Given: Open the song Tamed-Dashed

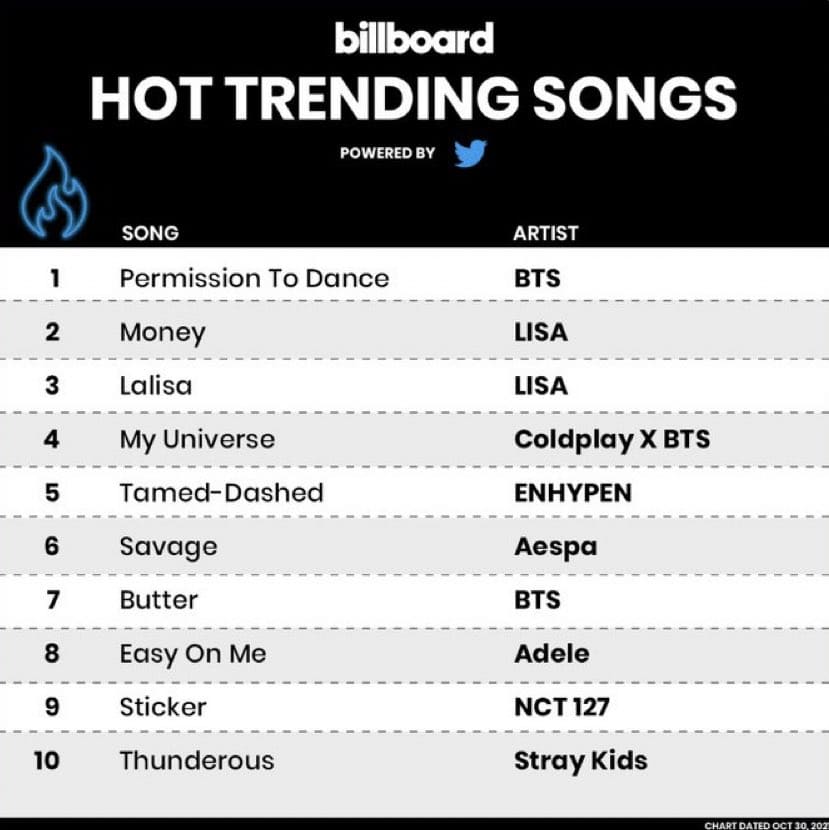Looking at the screenshot, I should coord(221,492).
